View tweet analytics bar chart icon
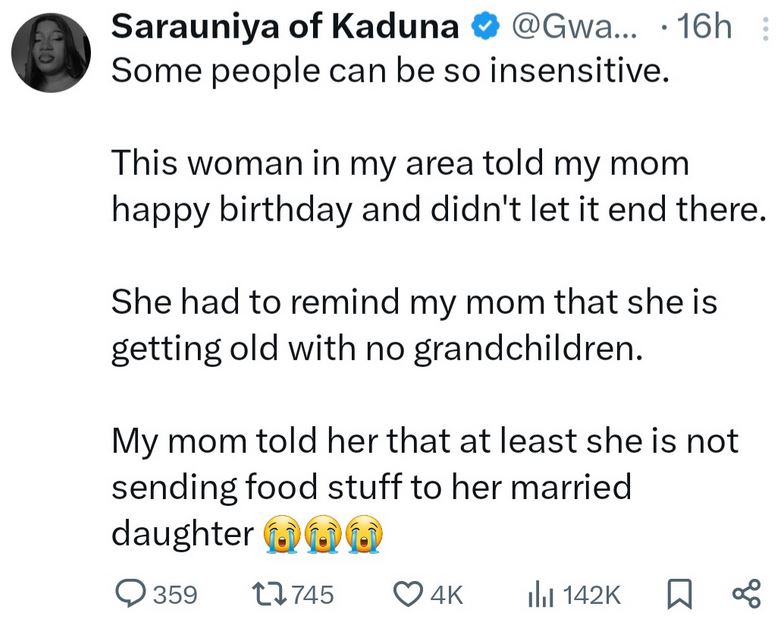784x623 pixels. (540, 595)
